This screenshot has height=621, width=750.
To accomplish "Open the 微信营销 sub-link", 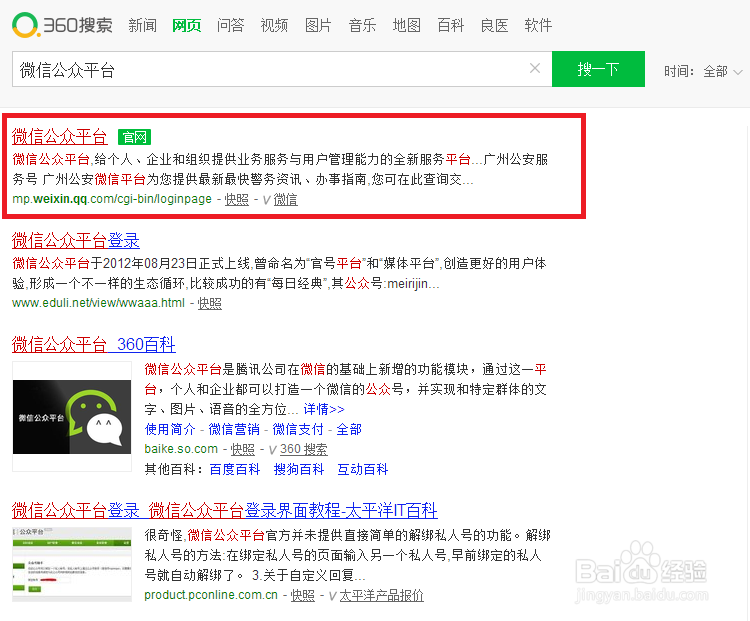I will [234, 430].
